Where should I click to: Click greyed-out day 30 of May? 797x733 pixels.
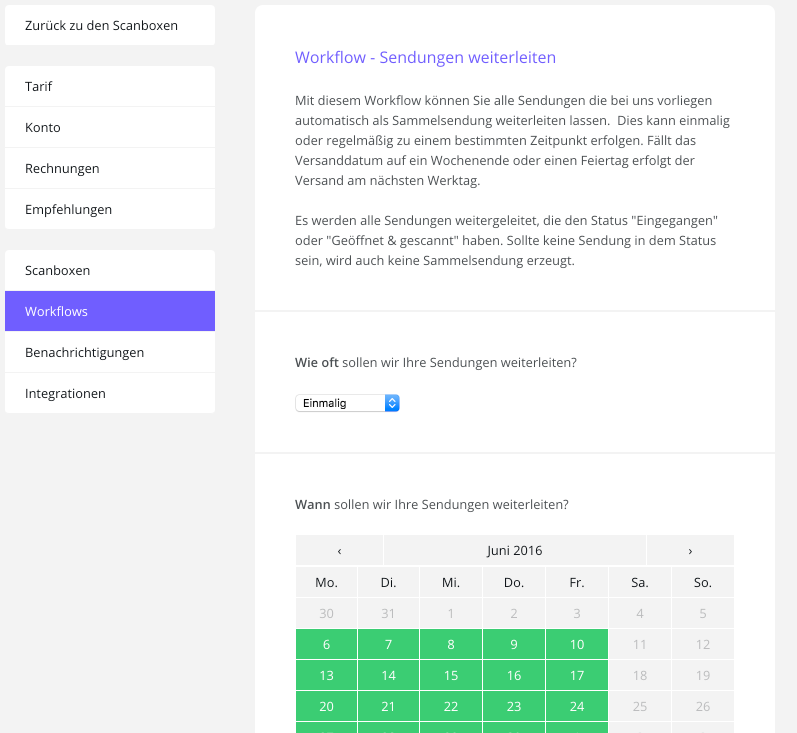click(326, 614)
